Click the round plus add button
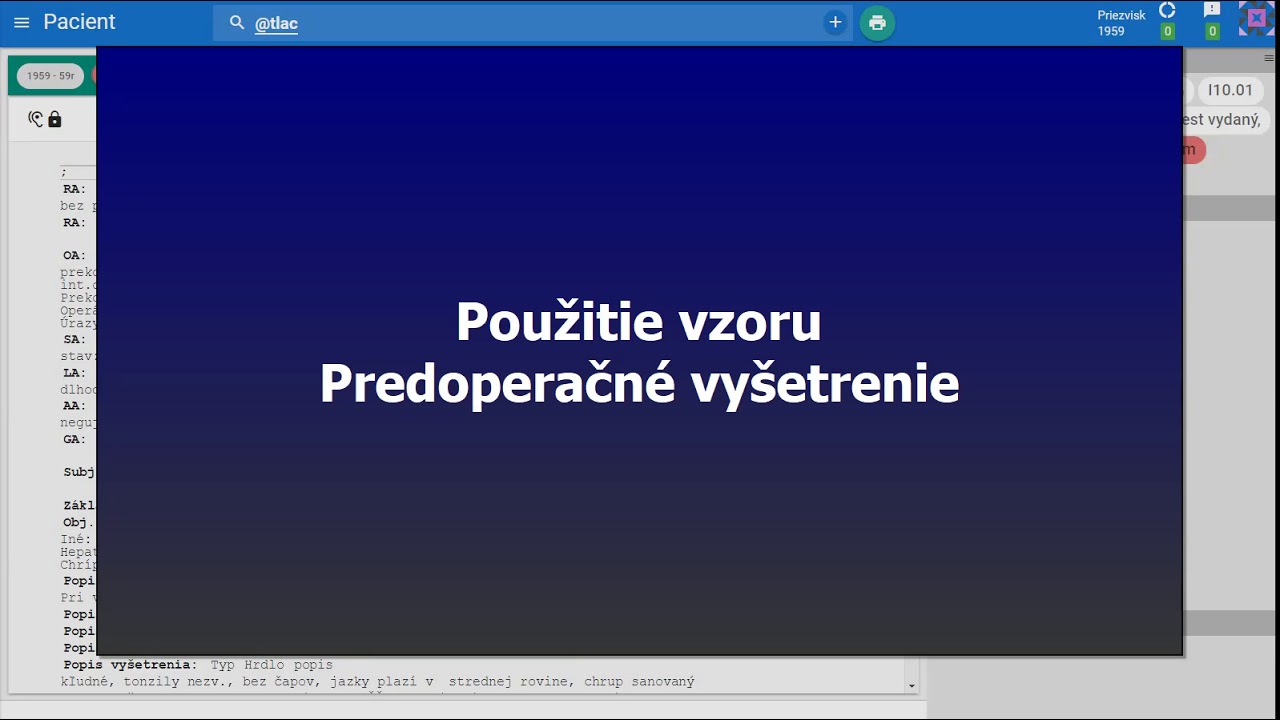Screen dimensions: 1280x720 point(835,22)
